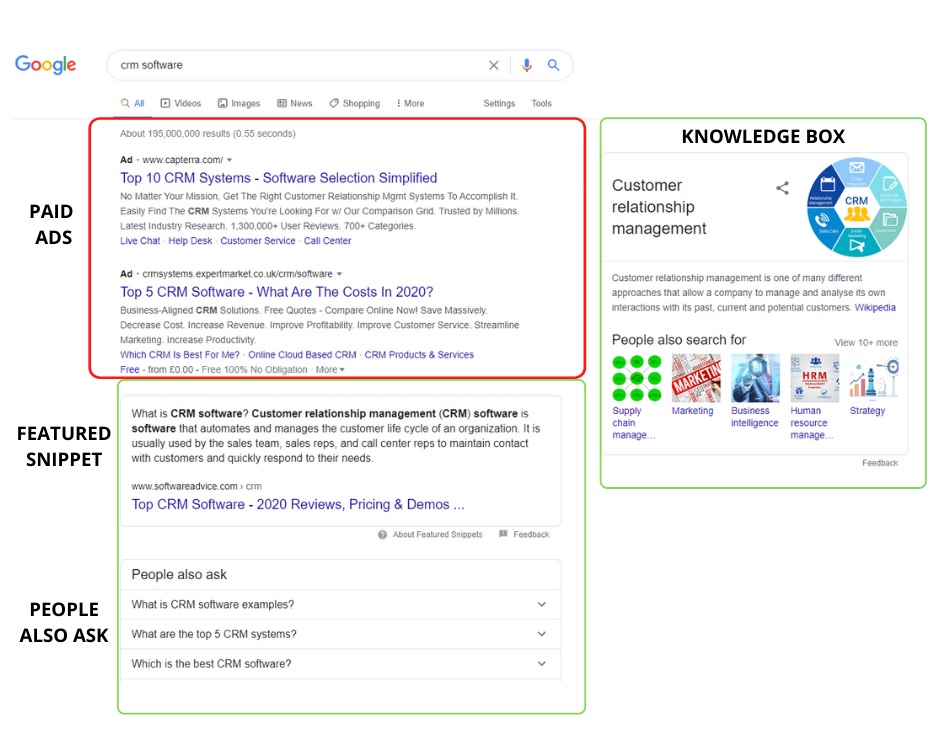Click the softwareadvice.com breadcrumb URL
Viewport: 938px width, 742px height.
[196, 486]
